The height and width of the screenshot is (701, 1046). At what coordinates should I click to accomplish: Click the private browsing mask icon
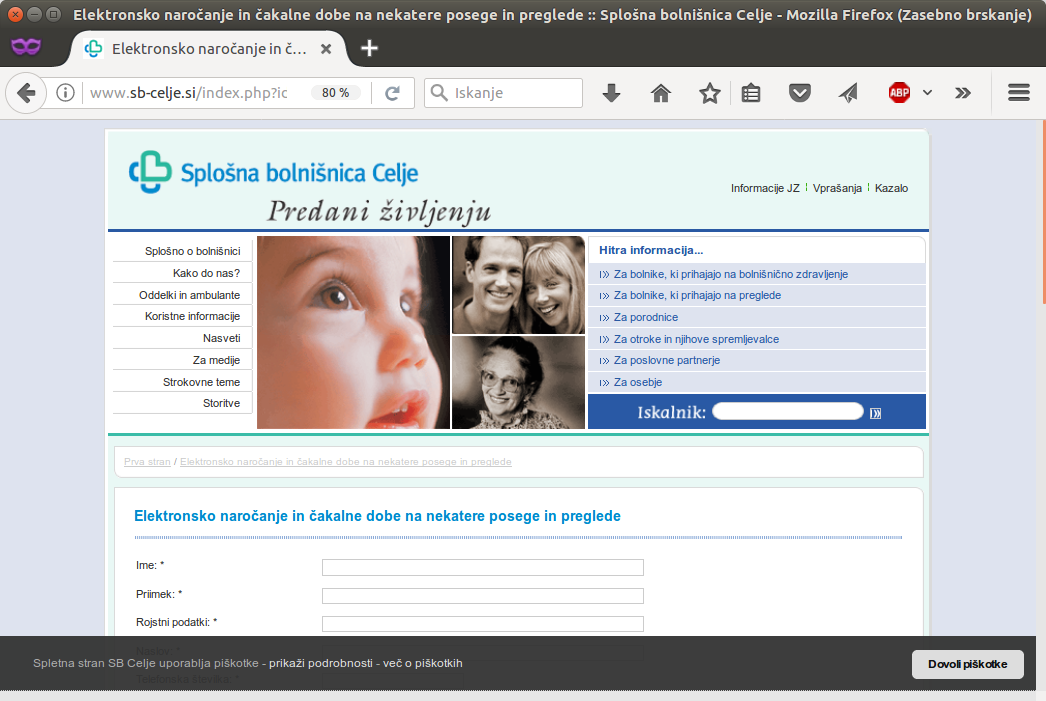(x=26, y=47)
